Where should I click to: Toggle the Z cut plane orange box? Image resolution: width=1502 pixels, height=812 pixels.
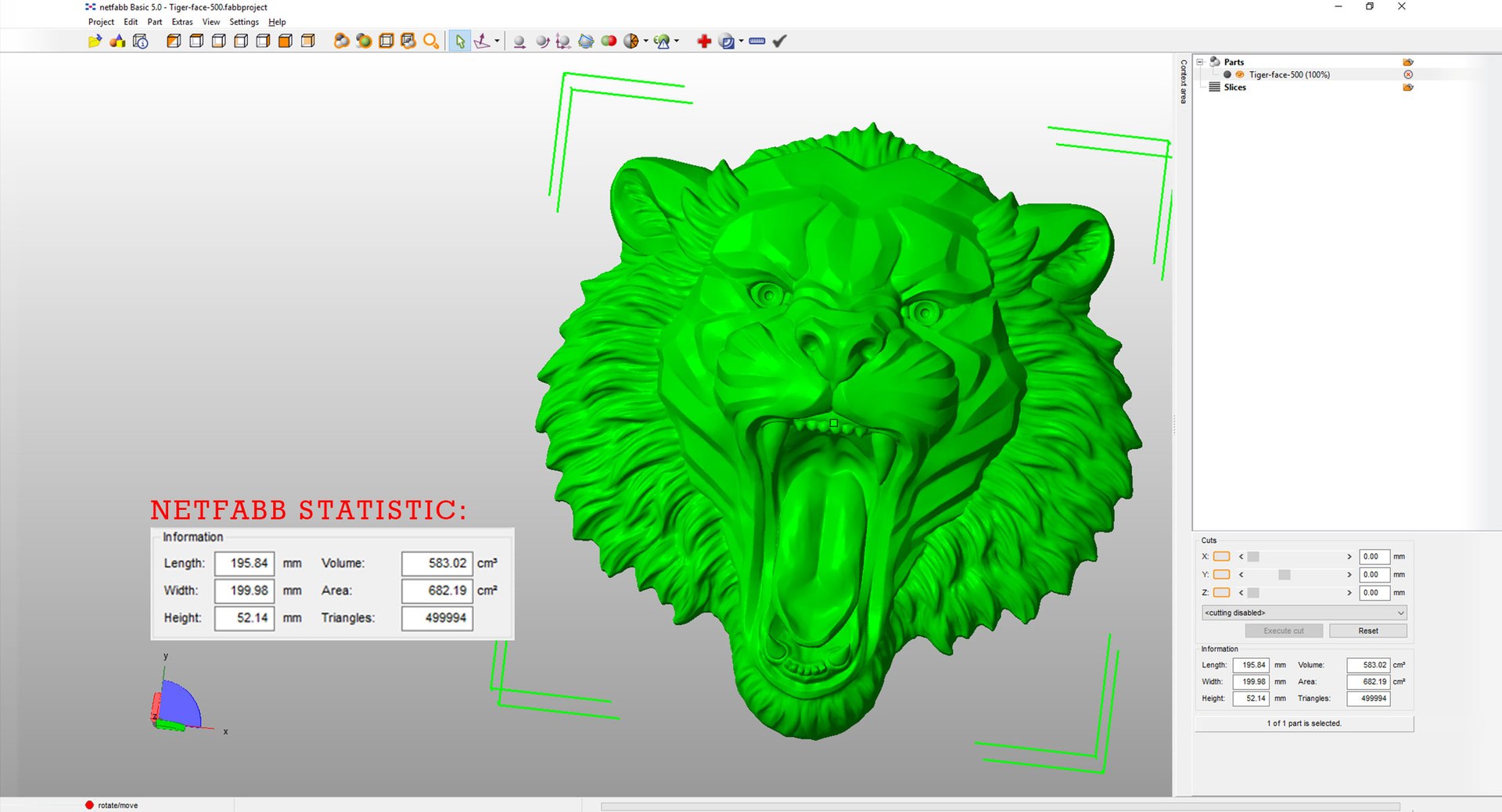click(x=1221, y=592)
